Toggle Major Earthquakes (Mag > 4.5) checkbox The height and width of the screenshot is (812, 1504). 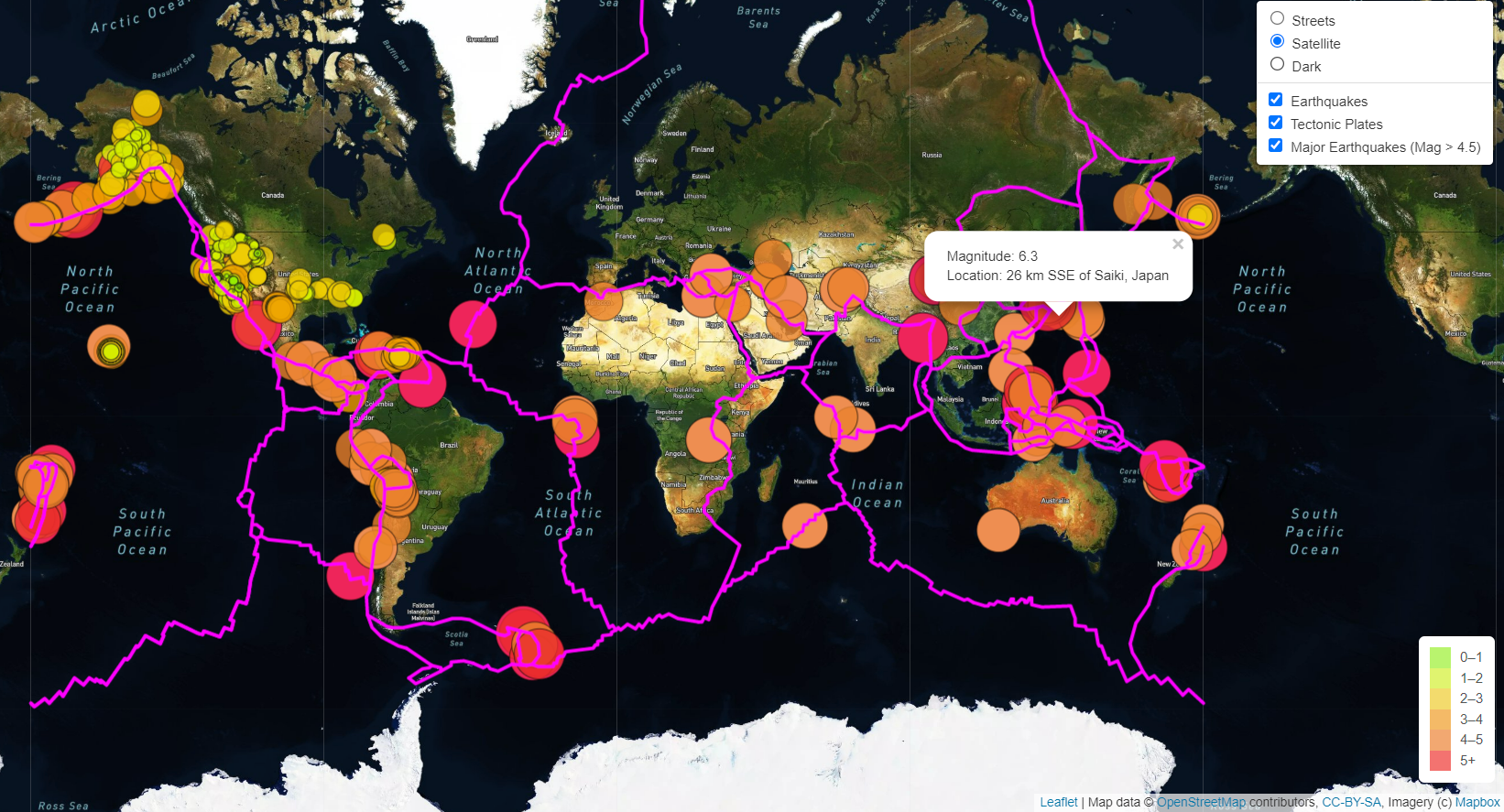1275,145
